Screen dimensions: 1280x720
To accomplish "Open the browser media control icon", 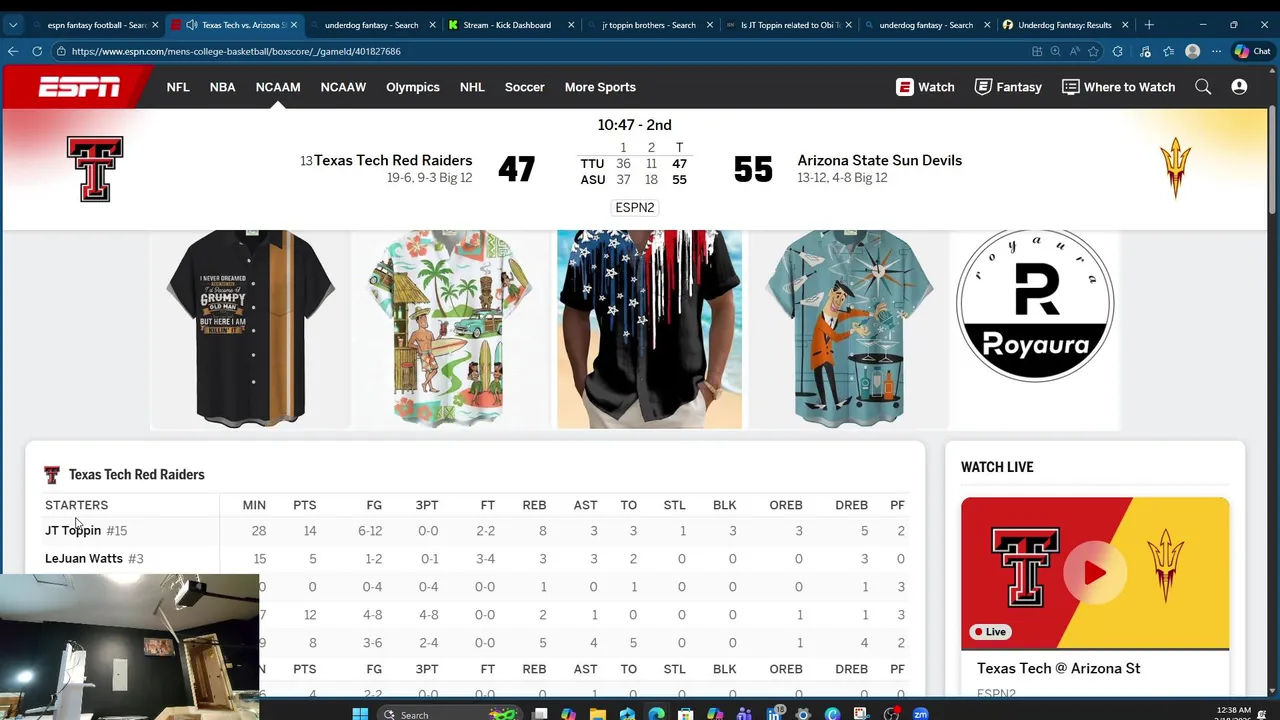I will point(1145,51).
